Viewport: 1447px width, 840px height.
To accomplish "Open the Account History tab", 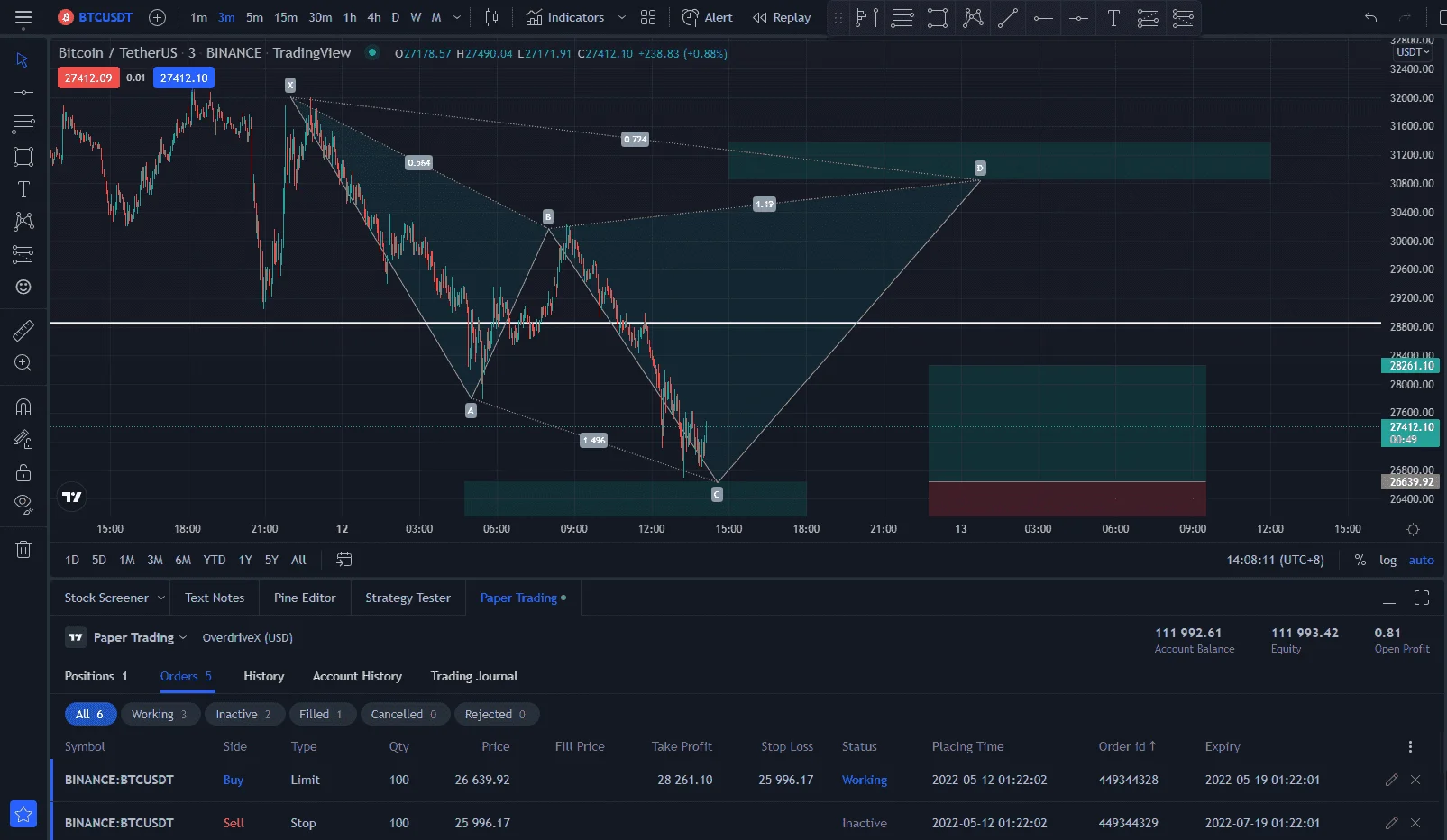I will (357, 676).
